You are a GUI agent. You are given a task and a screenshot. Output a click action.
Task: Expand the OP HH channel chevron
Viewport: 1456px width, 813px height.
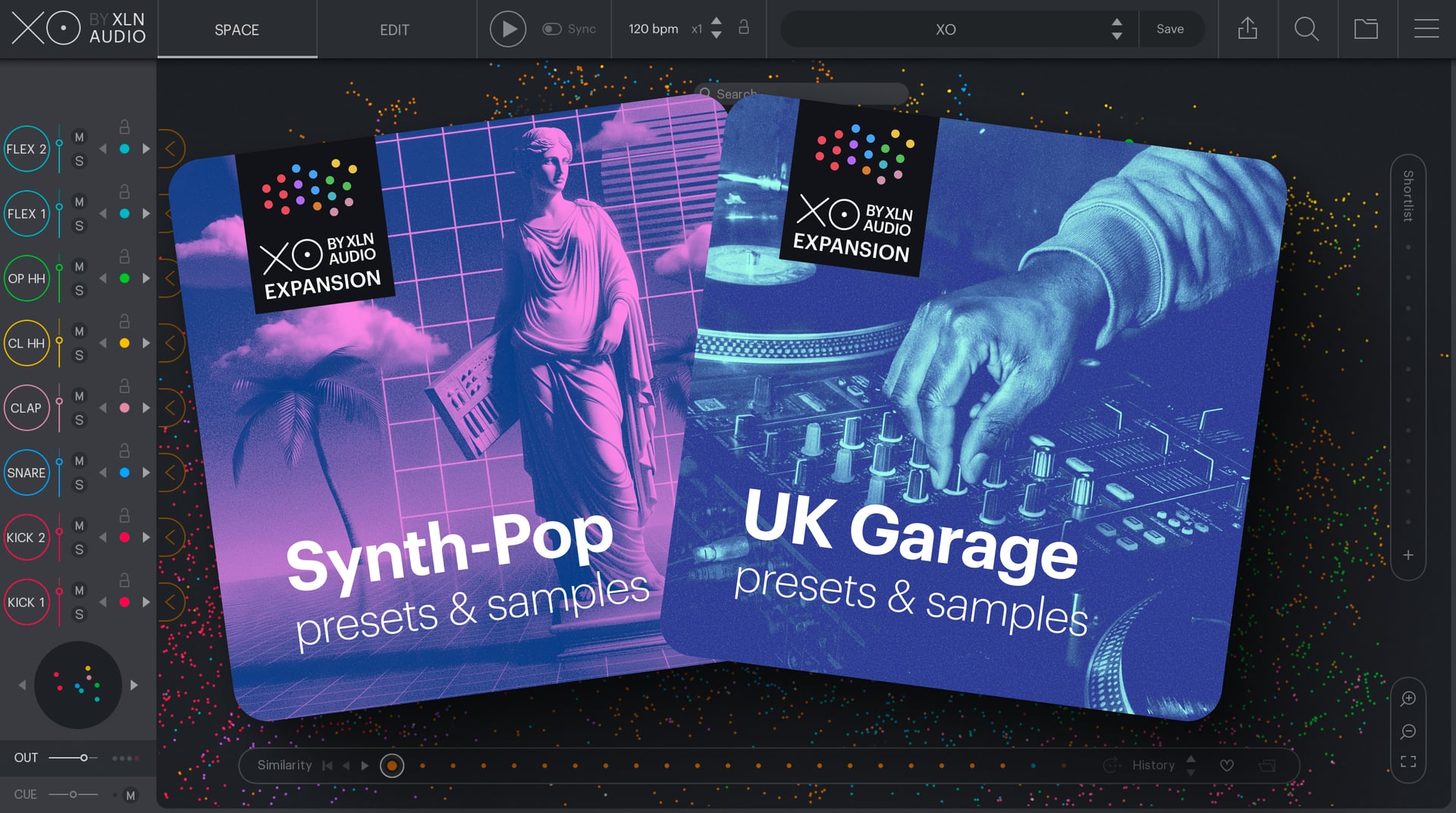pyautogui.click(x=171, y=278)
